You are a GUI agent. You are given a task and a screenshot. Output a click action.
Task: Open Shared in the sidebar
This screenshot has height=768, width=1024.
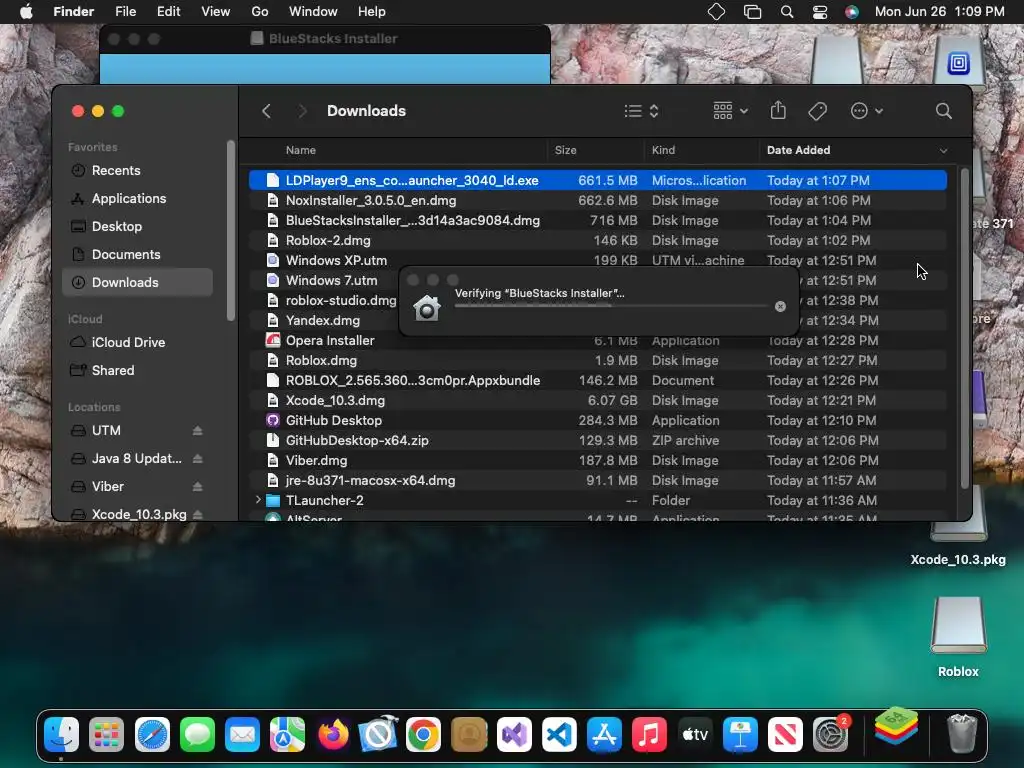coord(137,370)
